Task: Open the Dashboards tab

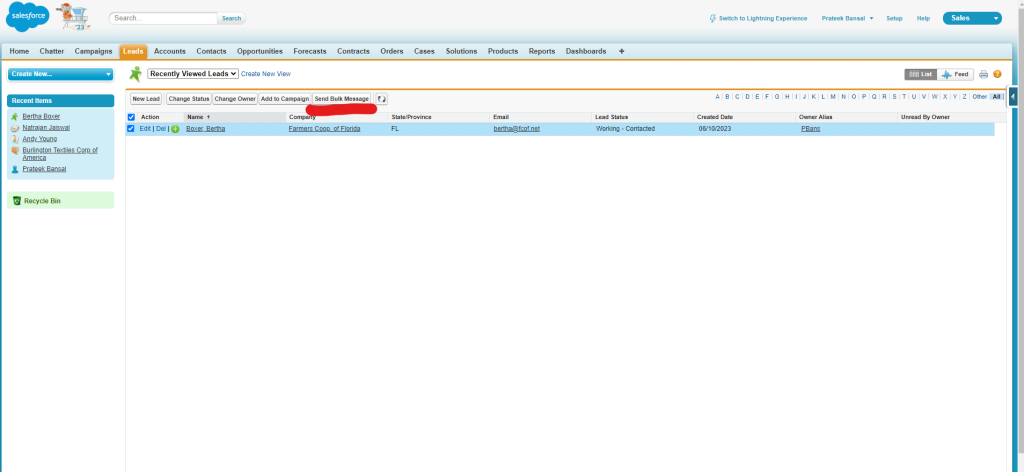Action: pyautogui.click(x=586, y=51)
